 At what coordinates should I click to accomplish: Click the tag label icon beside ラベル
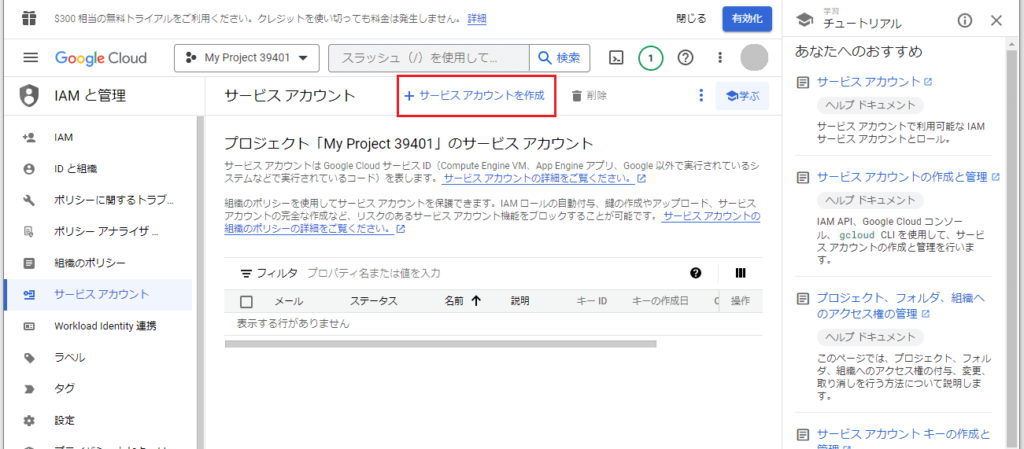(x=29, y=357)
